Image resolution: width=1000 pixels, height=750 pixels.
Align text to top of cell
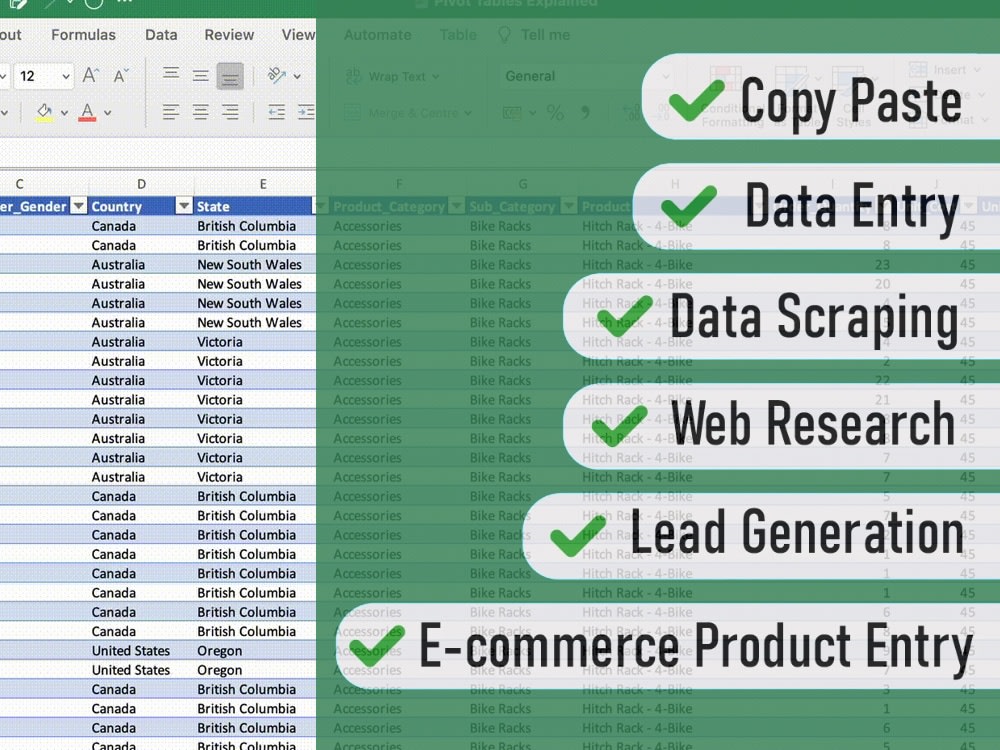[170, 74]
